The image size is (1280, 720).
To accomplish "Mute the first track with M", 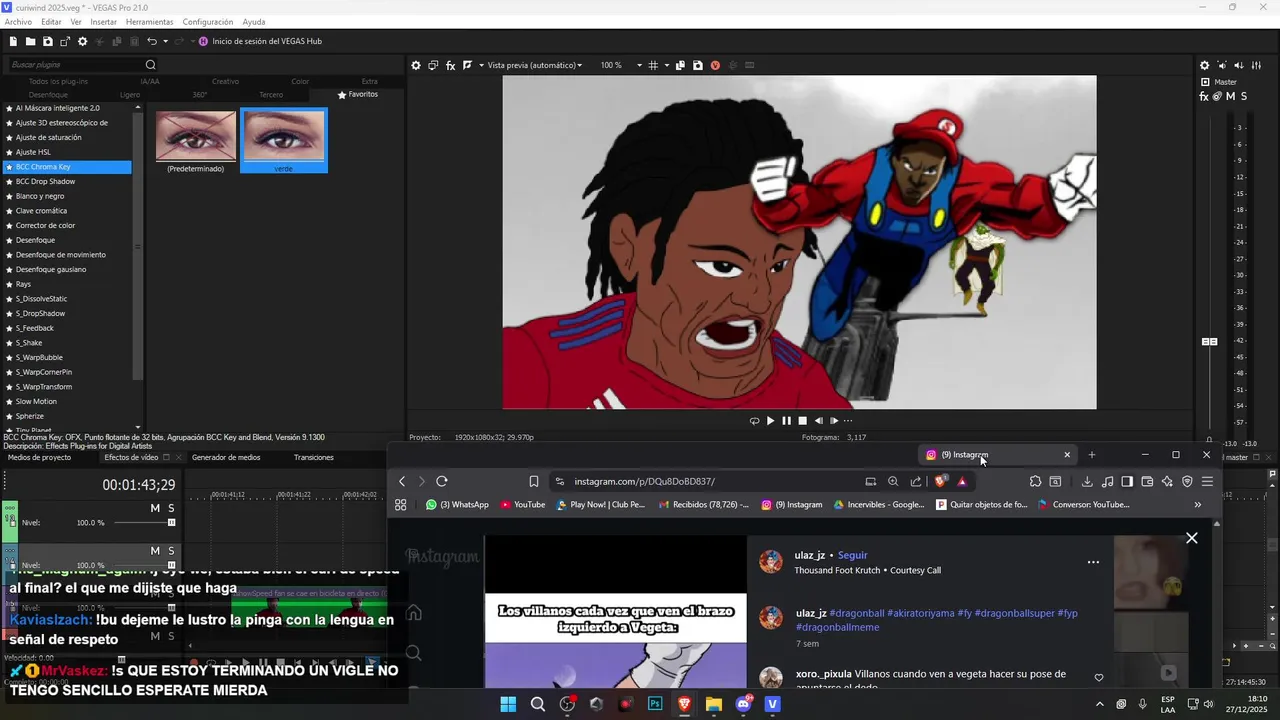I will [155, 508].
